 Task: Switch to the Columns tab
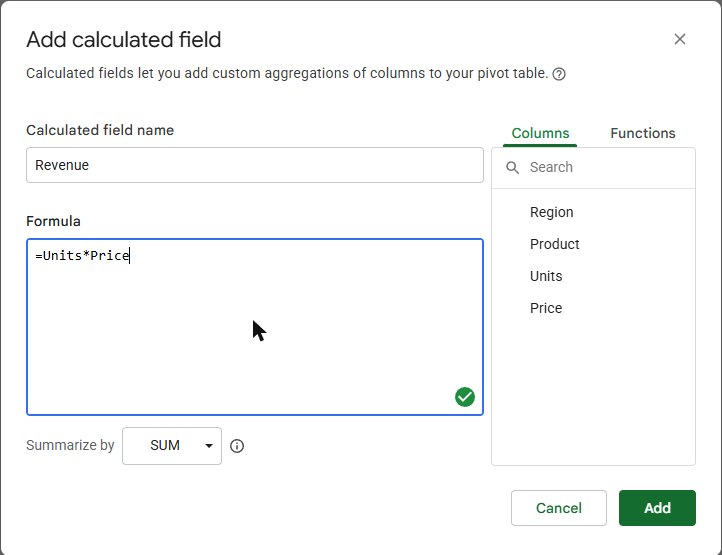540,133
